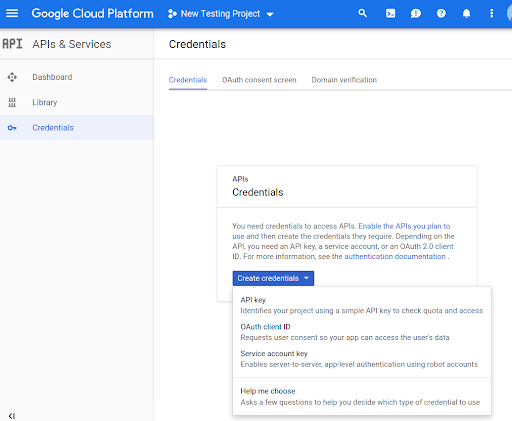Click the search magnifier icon

pos(362,13)
